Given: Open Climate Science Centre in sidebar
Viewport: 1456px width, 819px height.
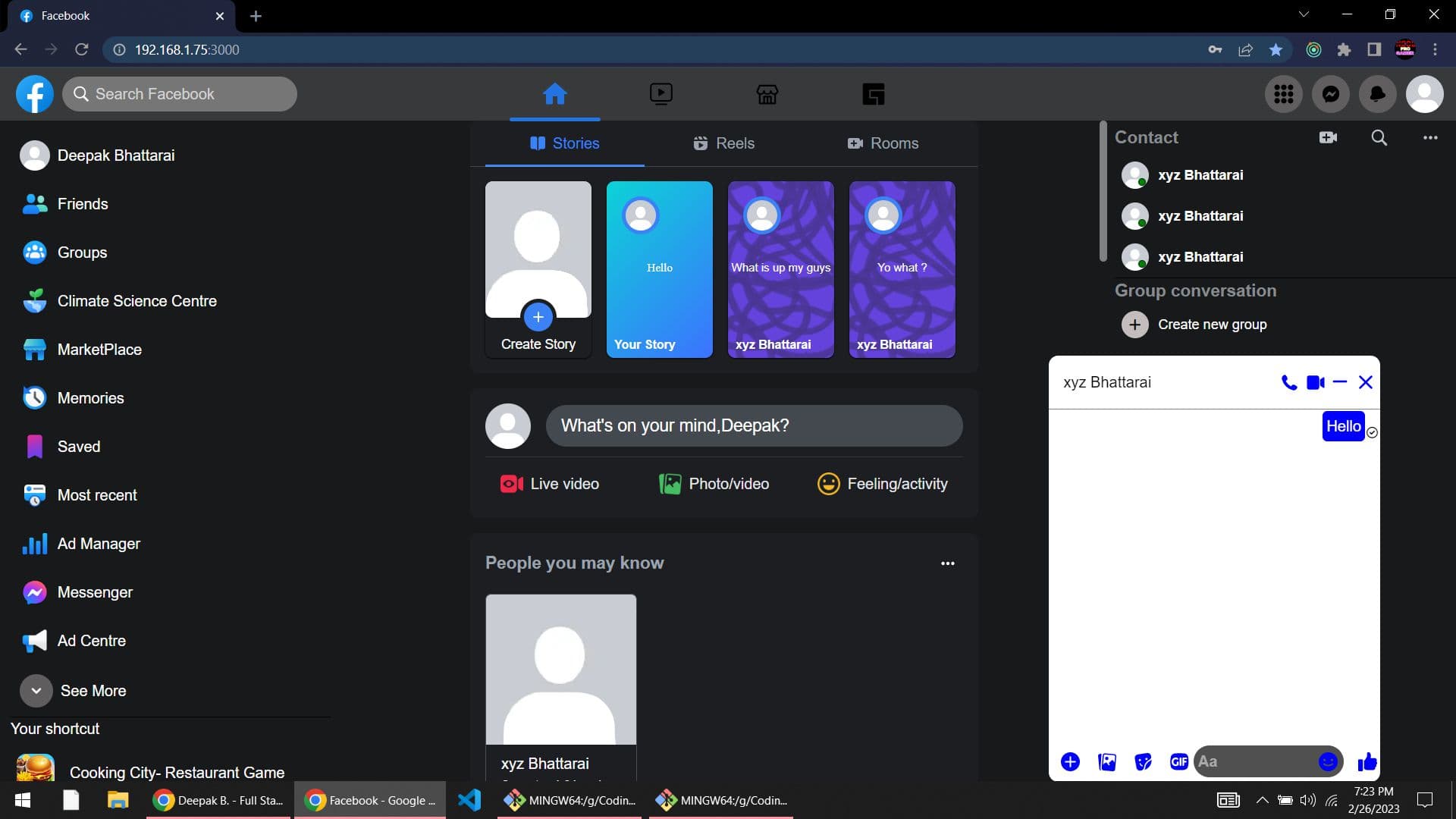Looking at the screenshot, I should tap(119, 301).
